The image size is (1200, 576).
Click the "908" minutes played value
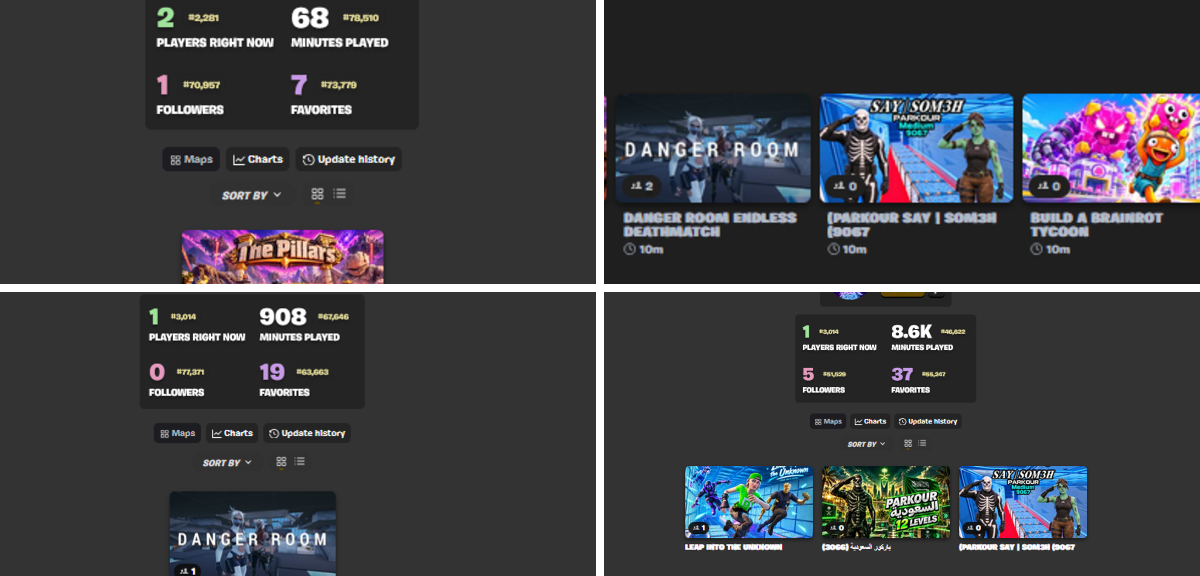(283, 317)
